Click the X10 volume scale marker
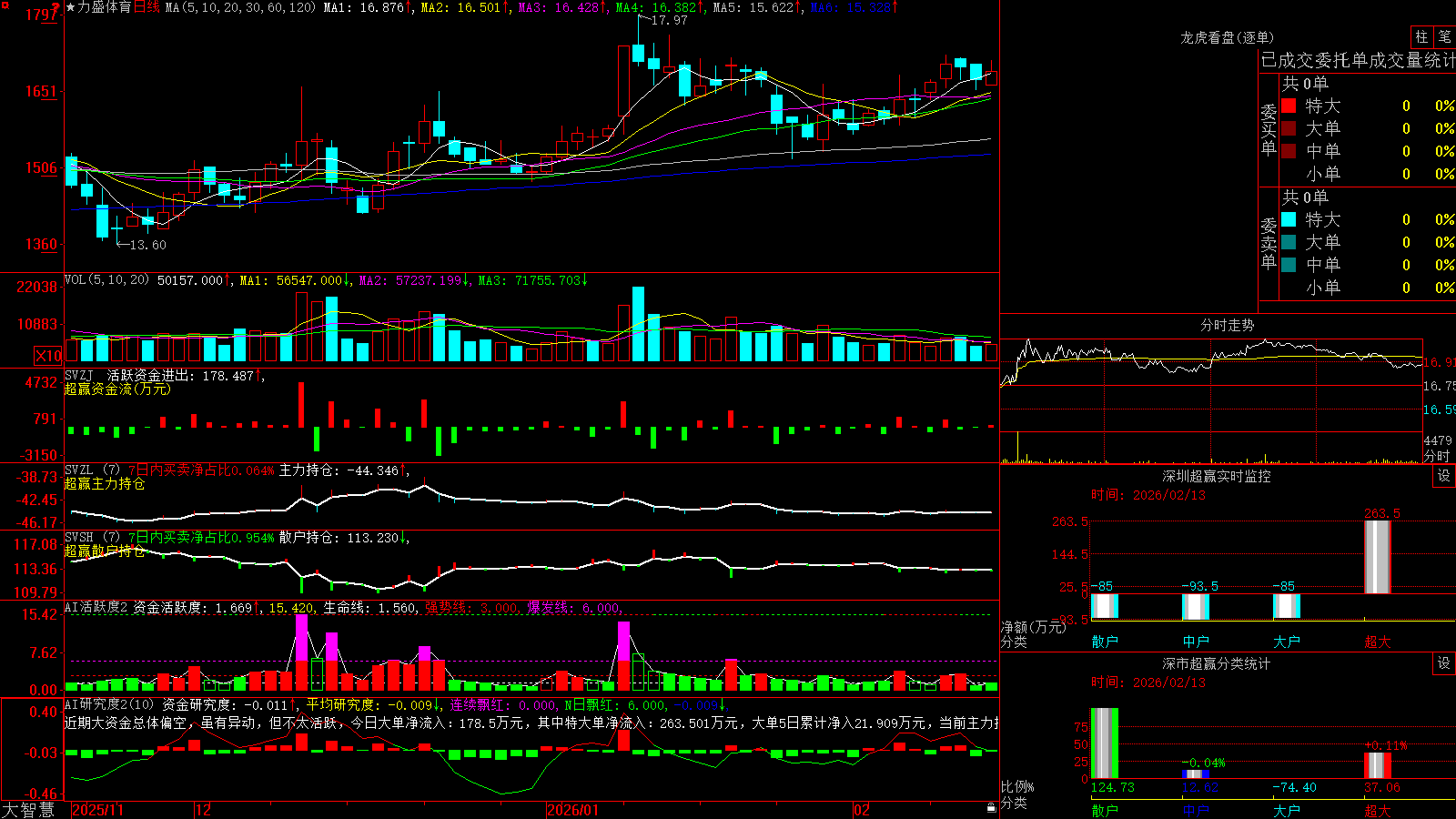This screenshot has width=1456, height=819. tap(48, 356)
